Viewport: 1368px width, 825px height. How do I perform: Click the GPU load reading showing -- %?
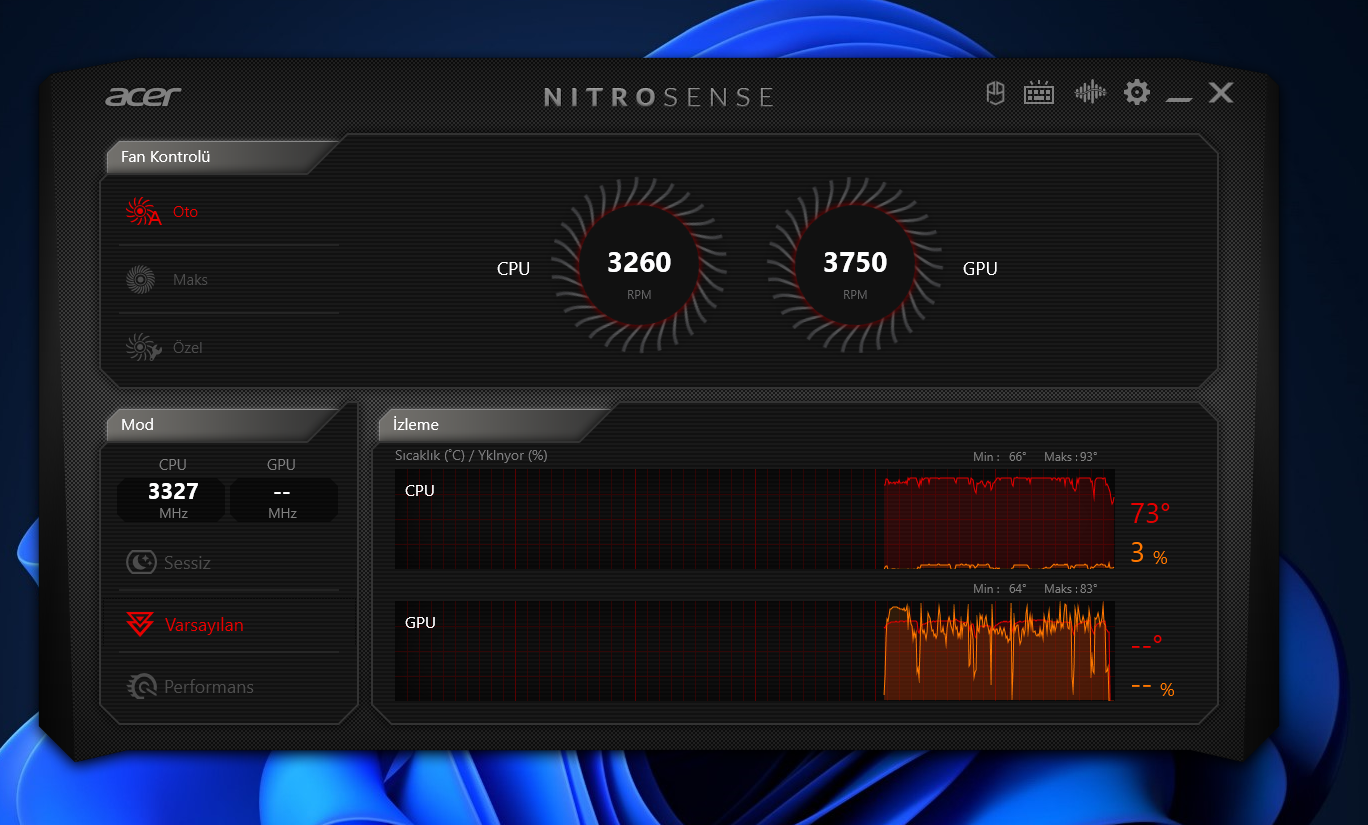click(1152, 687)
